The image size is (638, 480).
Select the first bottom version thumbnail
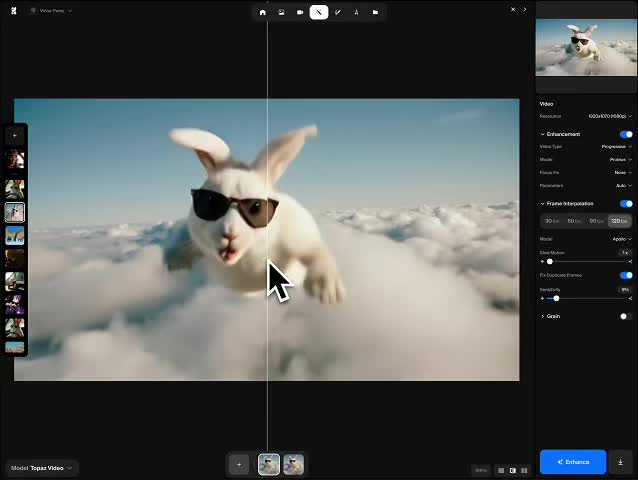pyautogui.click(x=269, y=464)
